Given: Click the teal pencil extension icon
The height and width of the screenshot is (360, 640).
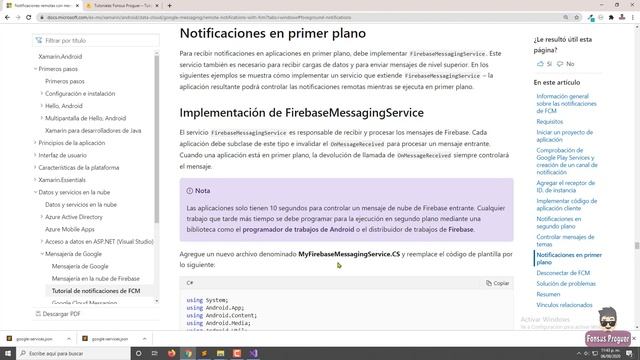Looking at the screenshot, I should (591, 17).
